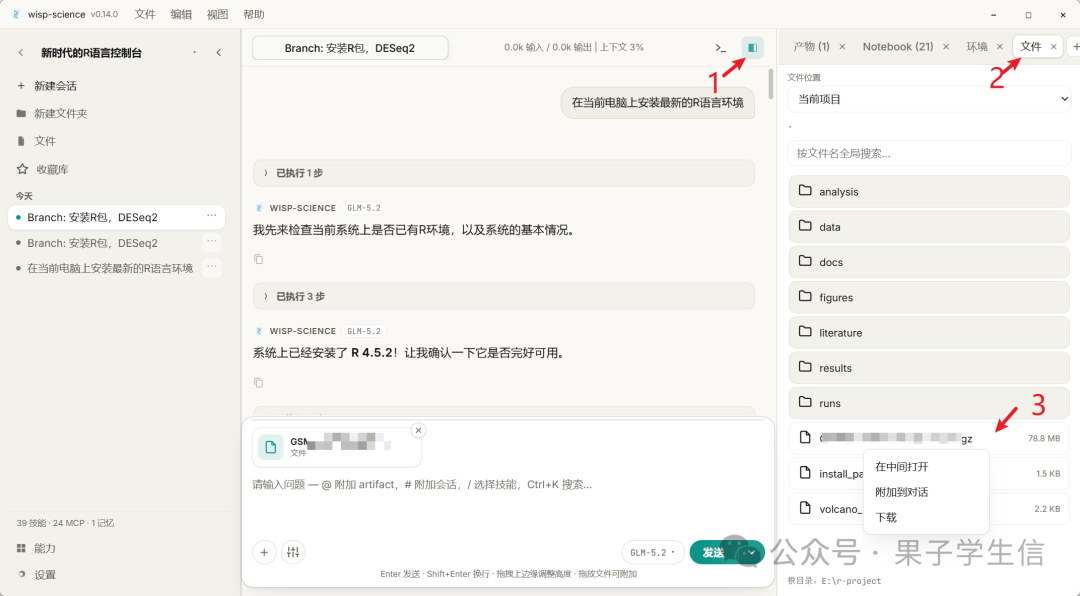The height and width of the screenshot is (596, 1080).
Task: Select the 78.8 MB gz file
Action: pos(929,438)
